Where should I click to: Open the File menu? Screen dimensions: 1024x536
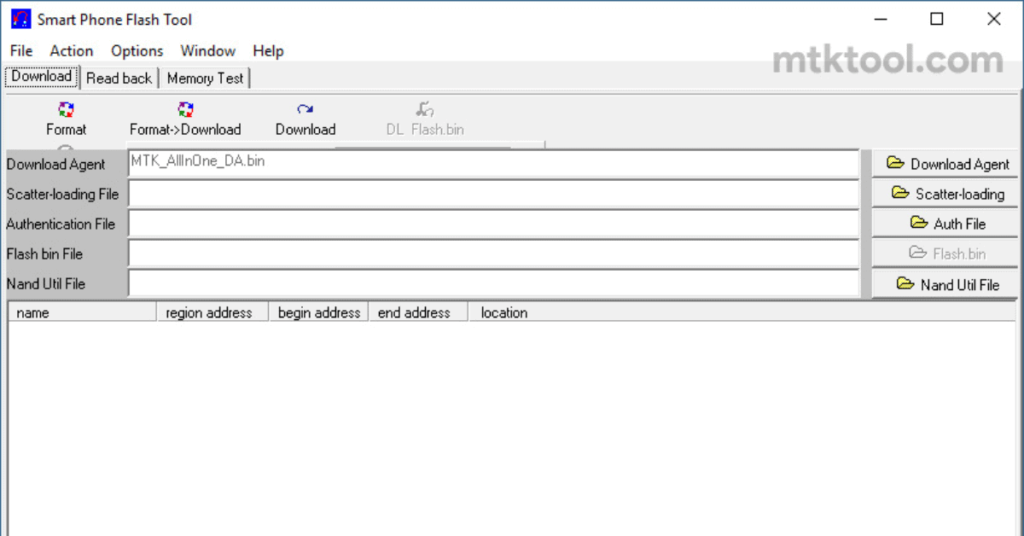click(21, 51)
